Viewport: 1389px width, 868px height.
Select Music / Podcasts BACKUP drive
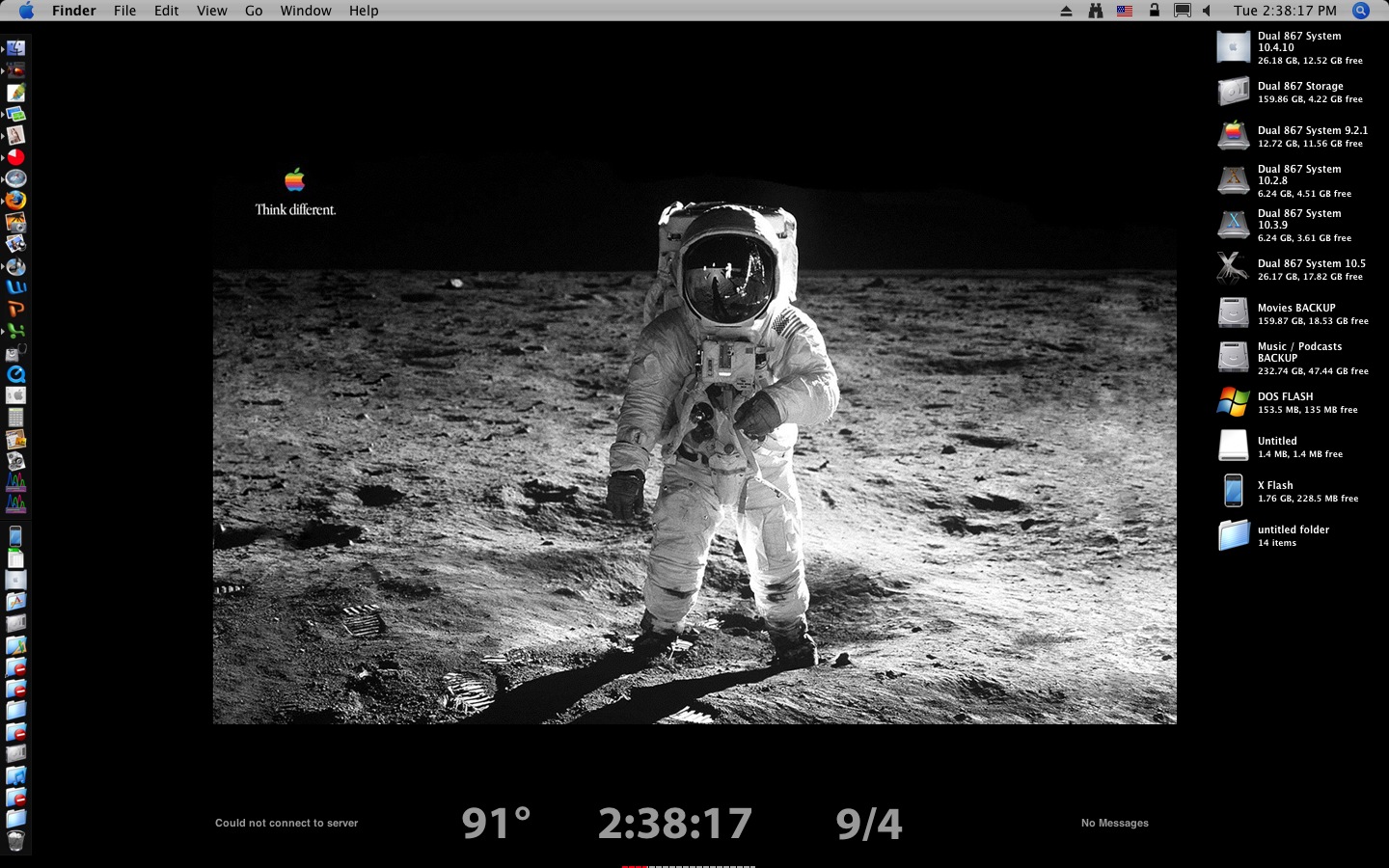point(1233,358)
